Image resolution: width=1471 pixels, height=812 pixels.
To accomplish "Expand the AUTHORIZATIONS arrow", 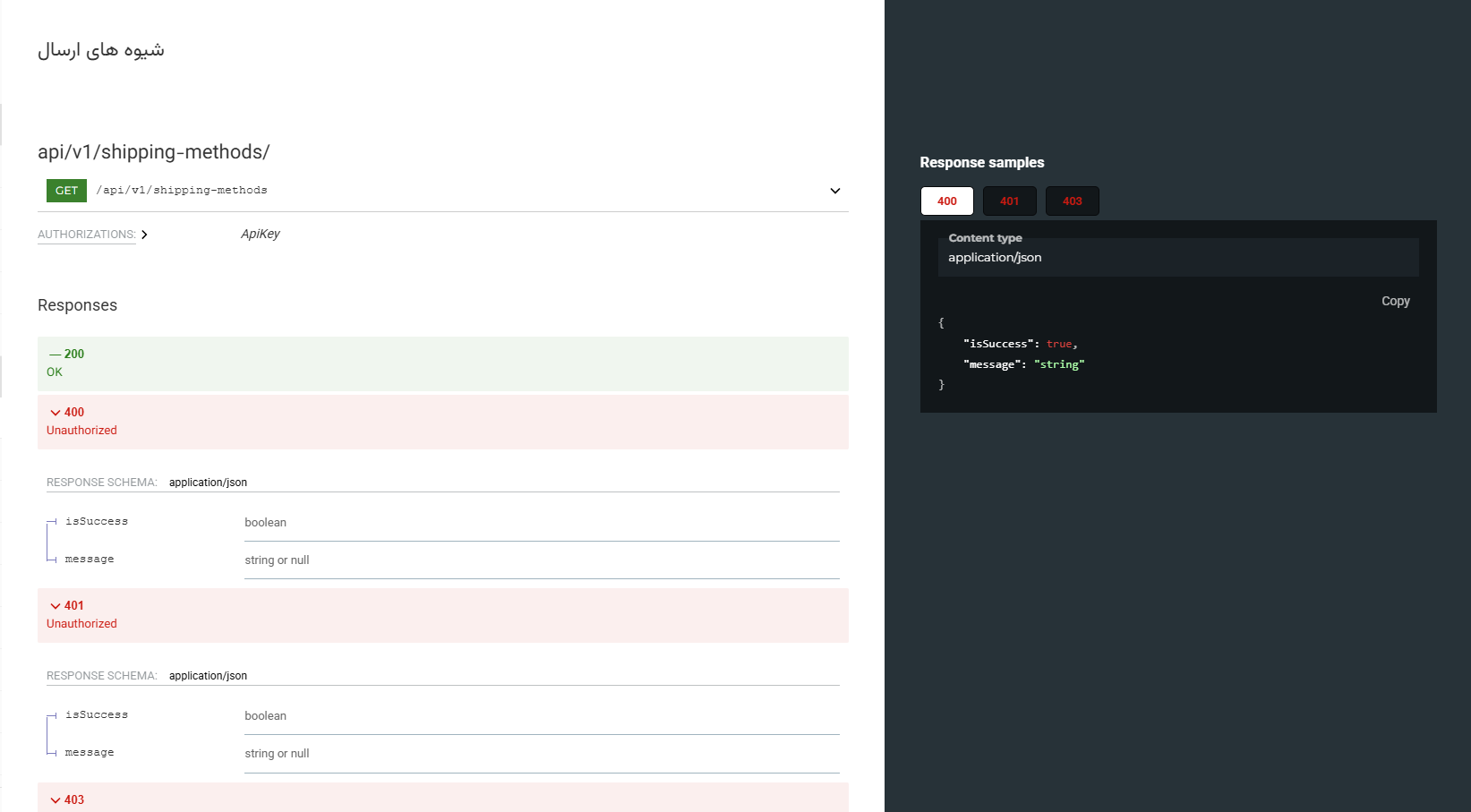I will click(144, 235).
